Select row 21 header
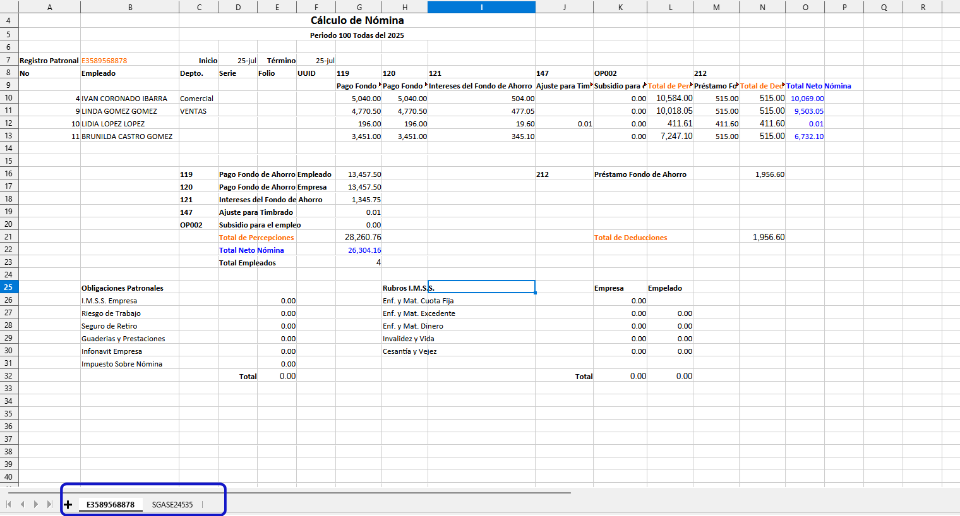Screen dimensions: 960x516 coord(9,237)
